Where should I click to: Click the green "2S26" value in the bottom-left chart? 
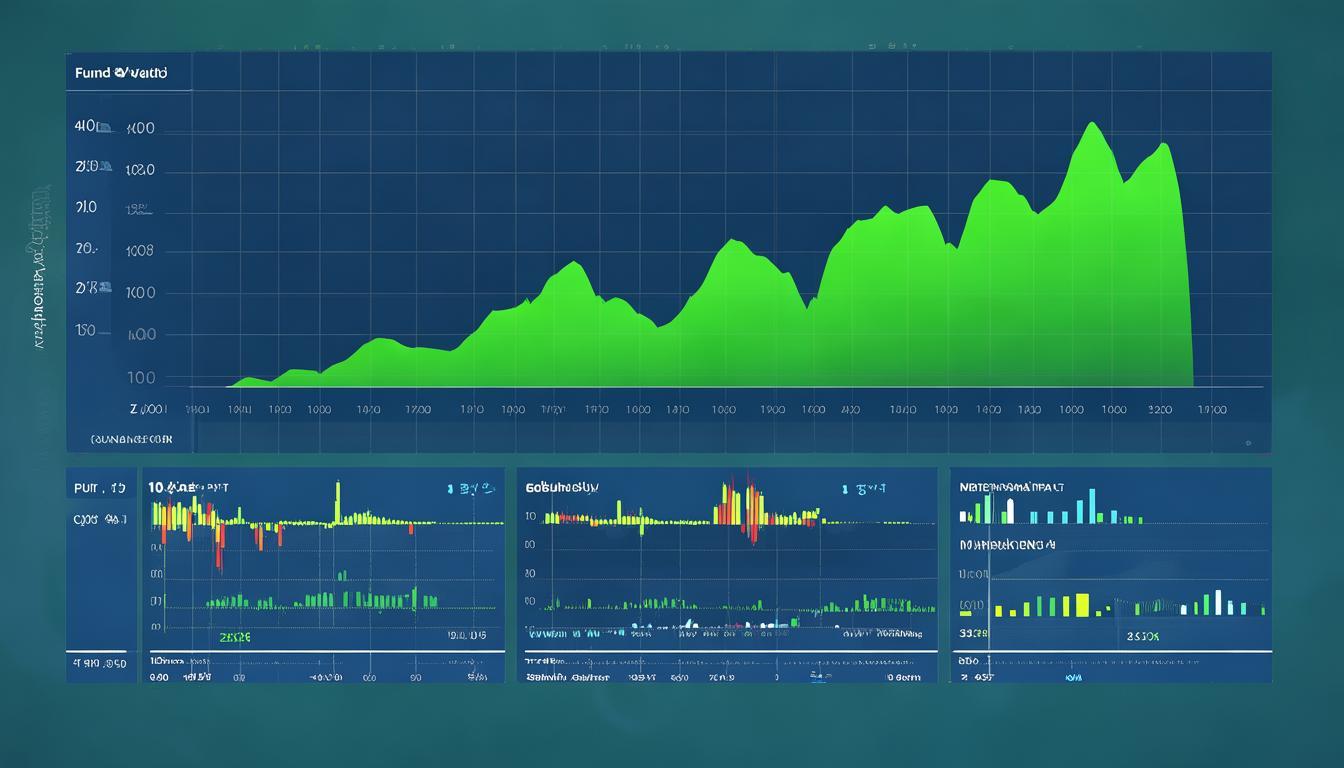click(x=235, y=636)
